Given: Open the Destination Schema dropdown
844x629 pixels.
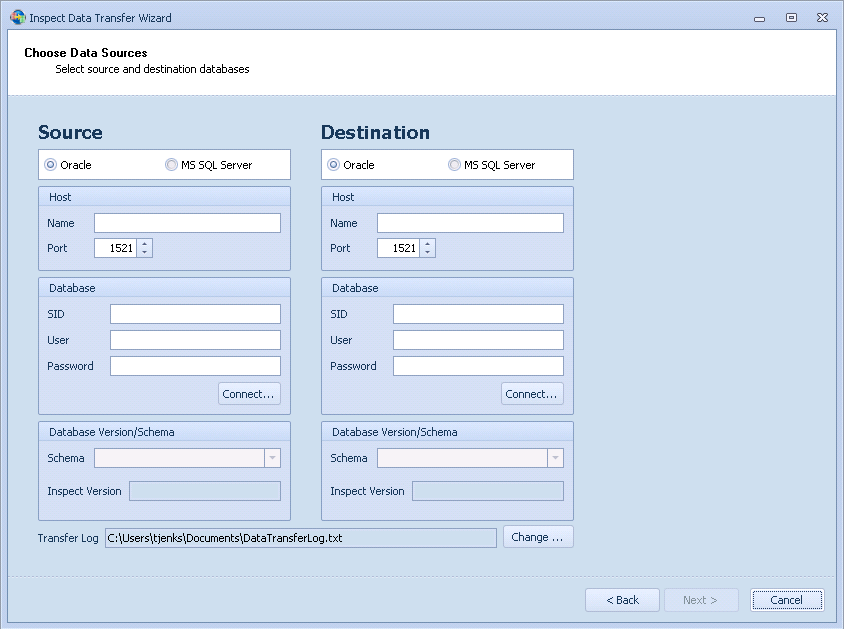Looking at the screenshot, I should point(555,458).
